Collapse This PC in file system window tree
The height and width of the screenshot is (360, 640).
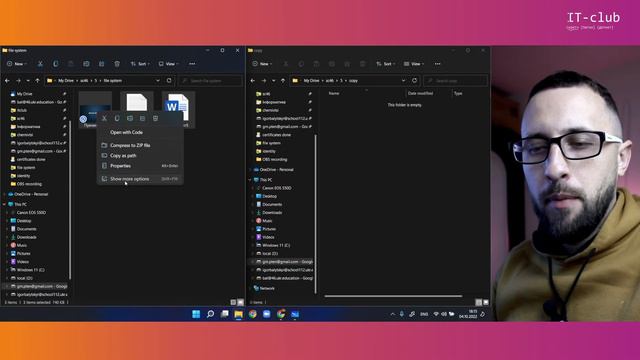pyautogui.click(x=4, y=204)
